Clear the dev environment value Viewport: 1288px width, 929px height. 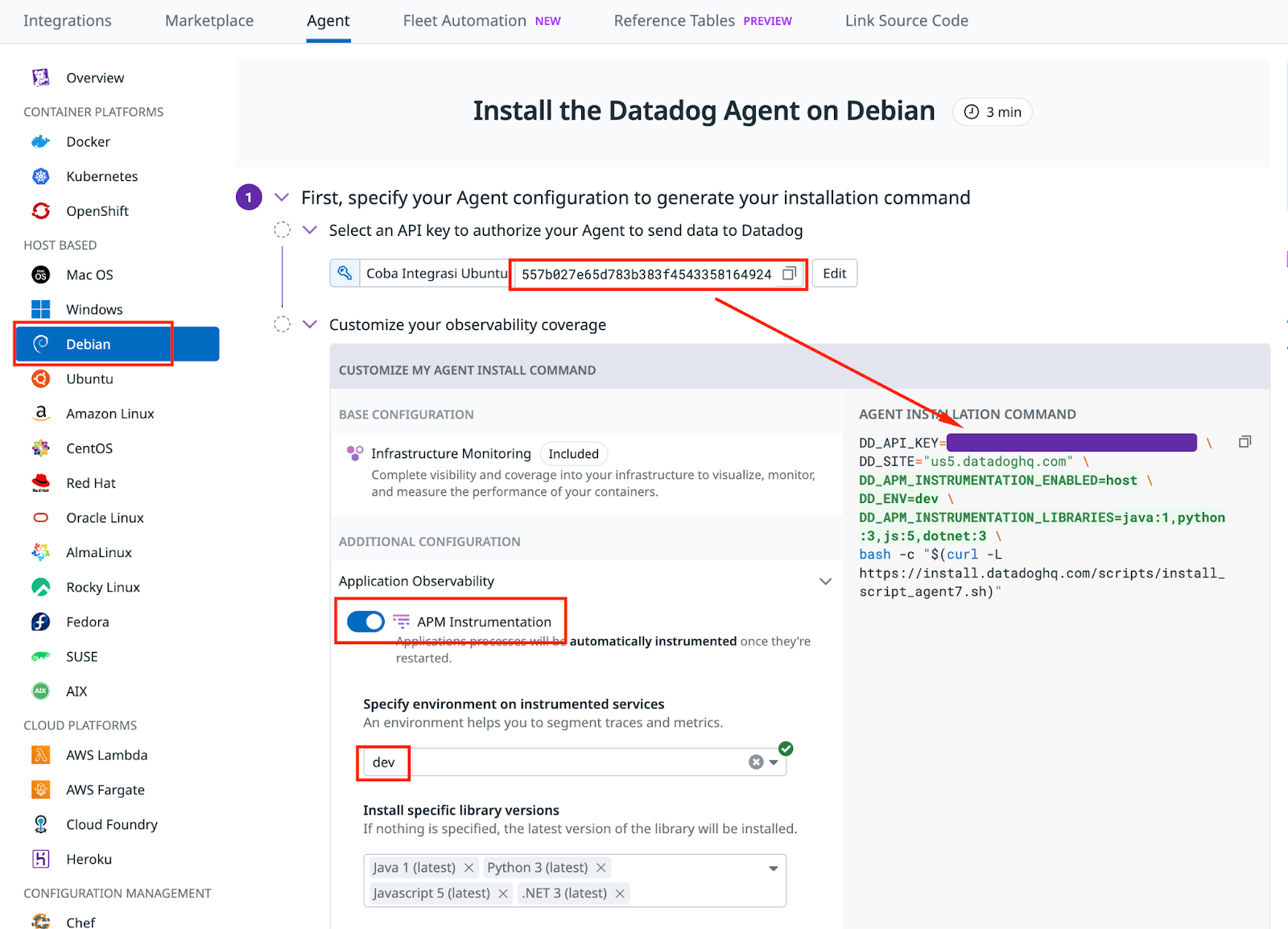[756, 762]
